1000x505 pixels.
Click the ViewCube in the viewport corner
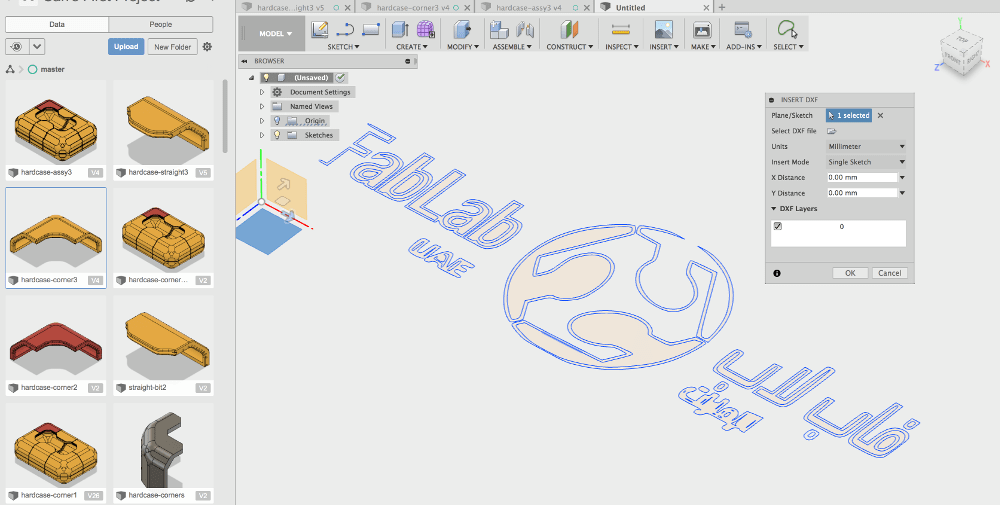click(962, 54)
